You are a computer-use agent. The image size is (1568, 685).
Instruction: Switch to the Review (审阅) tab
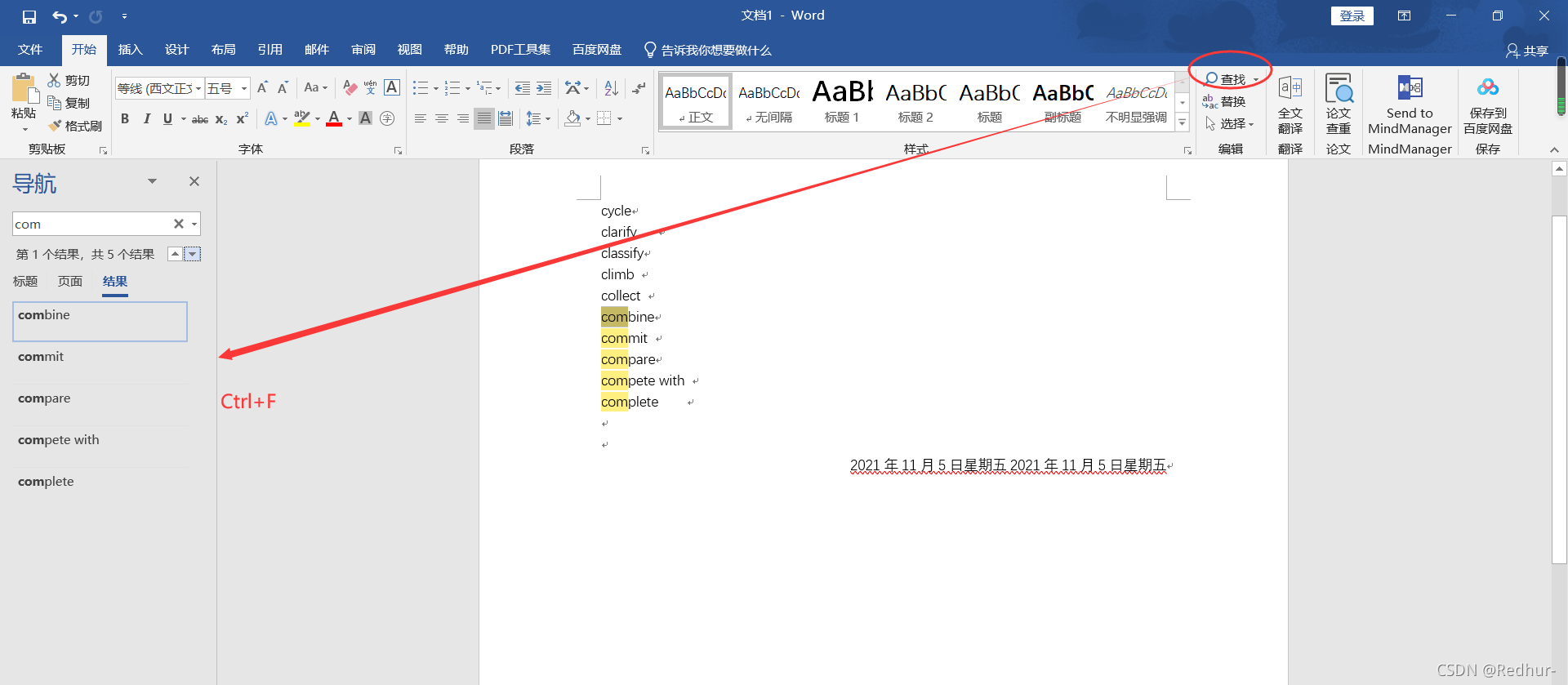[x=363, y=50]
